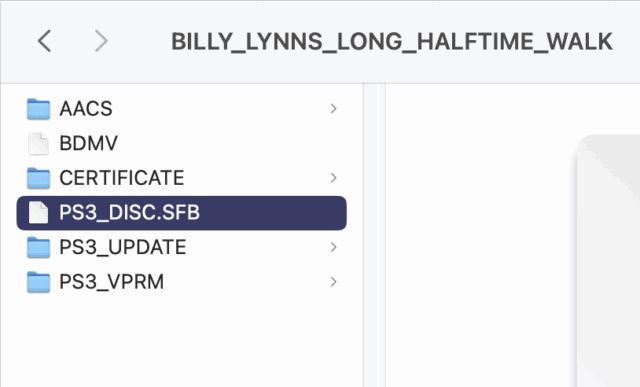Select the CERTIFICATE folder icon

38,178
